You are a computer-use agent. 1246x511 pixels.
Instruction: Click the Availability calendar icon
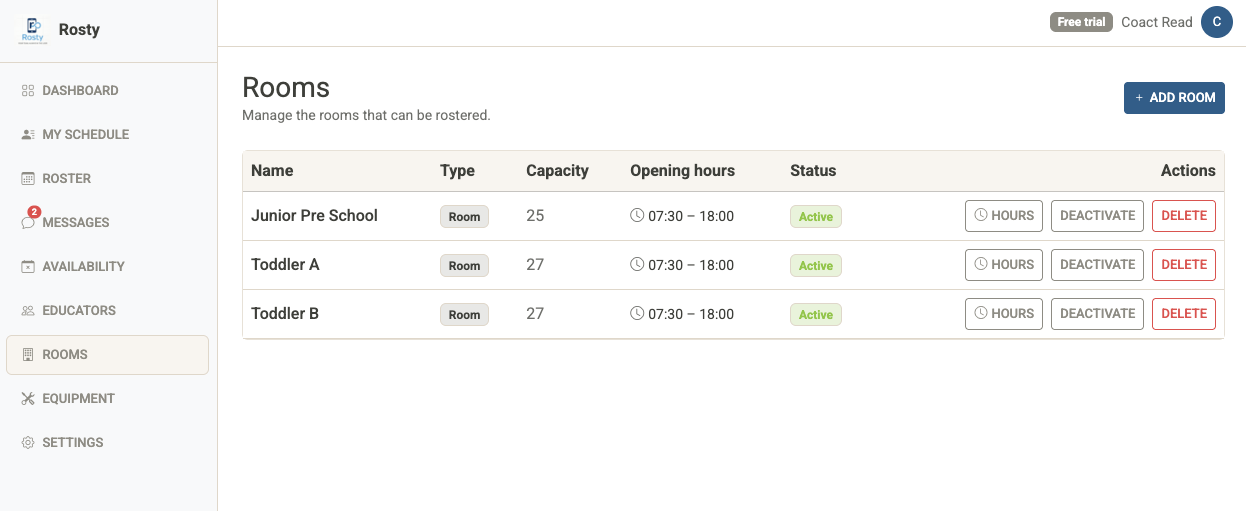point(28,267)
